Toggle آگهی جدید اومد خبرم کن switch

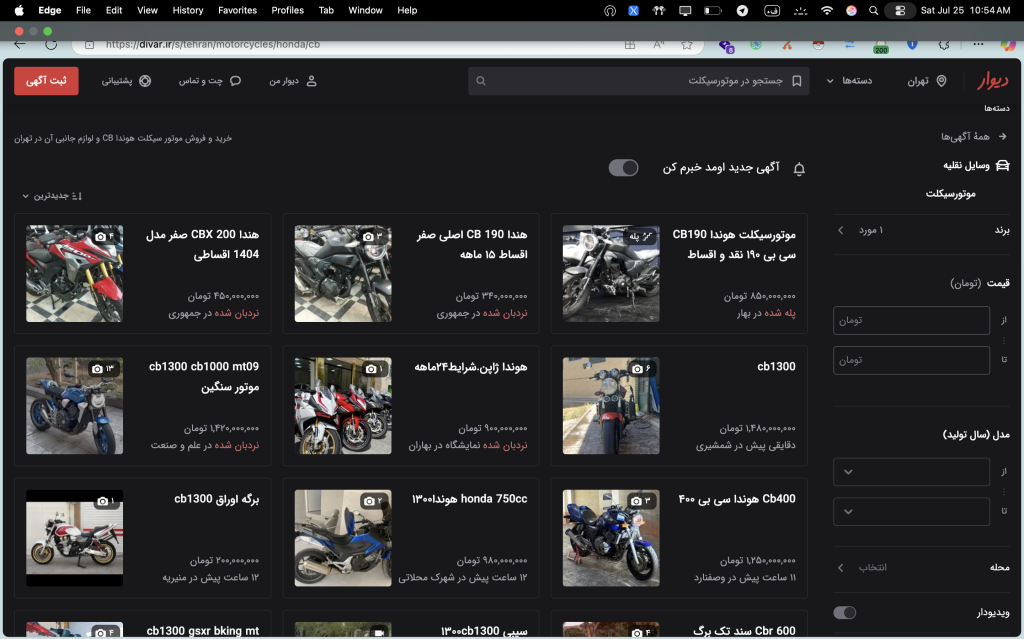click(x=623, y=168)
